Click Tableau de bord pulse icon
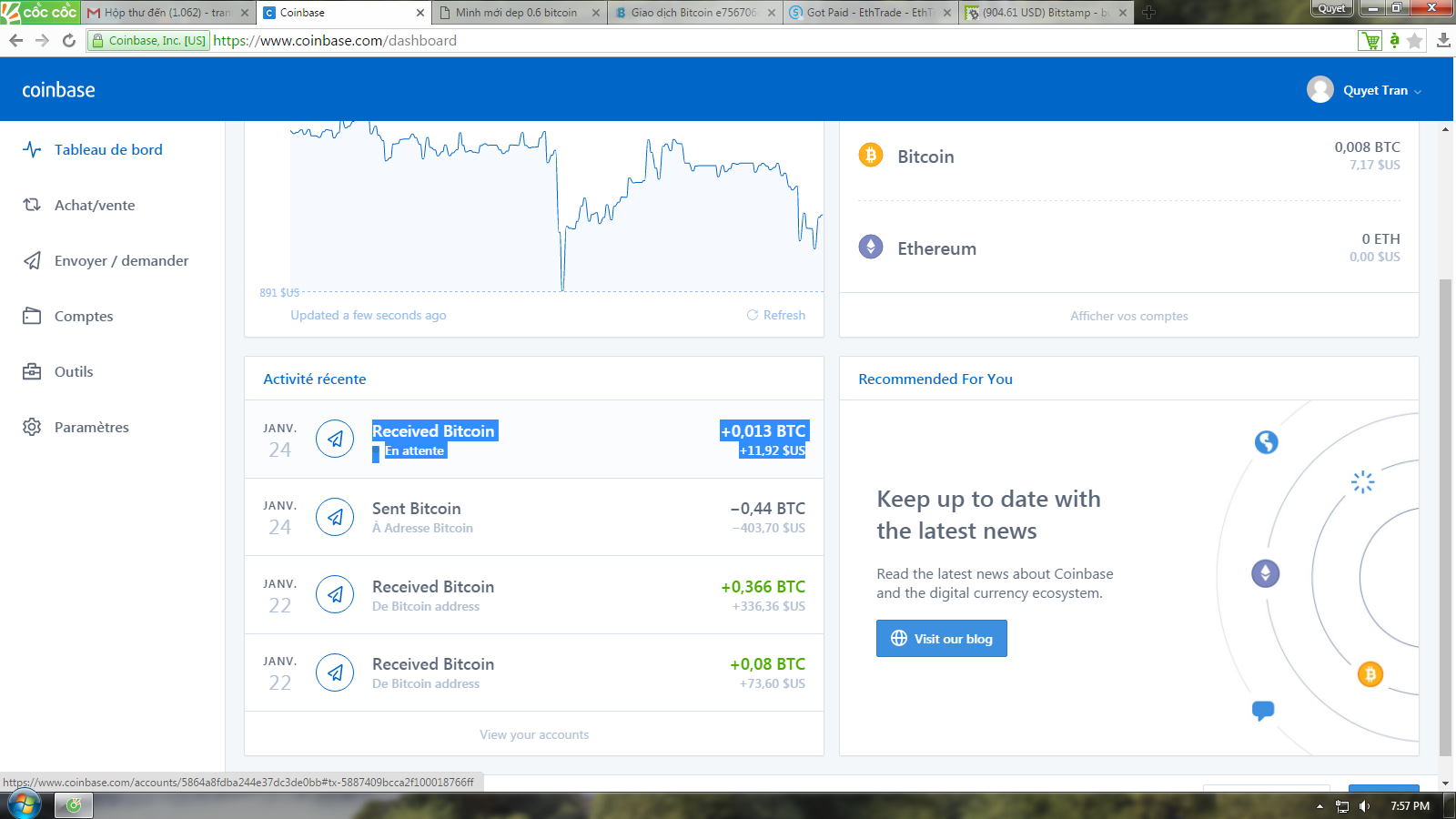The image size is (1456, 819). (32, 149)
